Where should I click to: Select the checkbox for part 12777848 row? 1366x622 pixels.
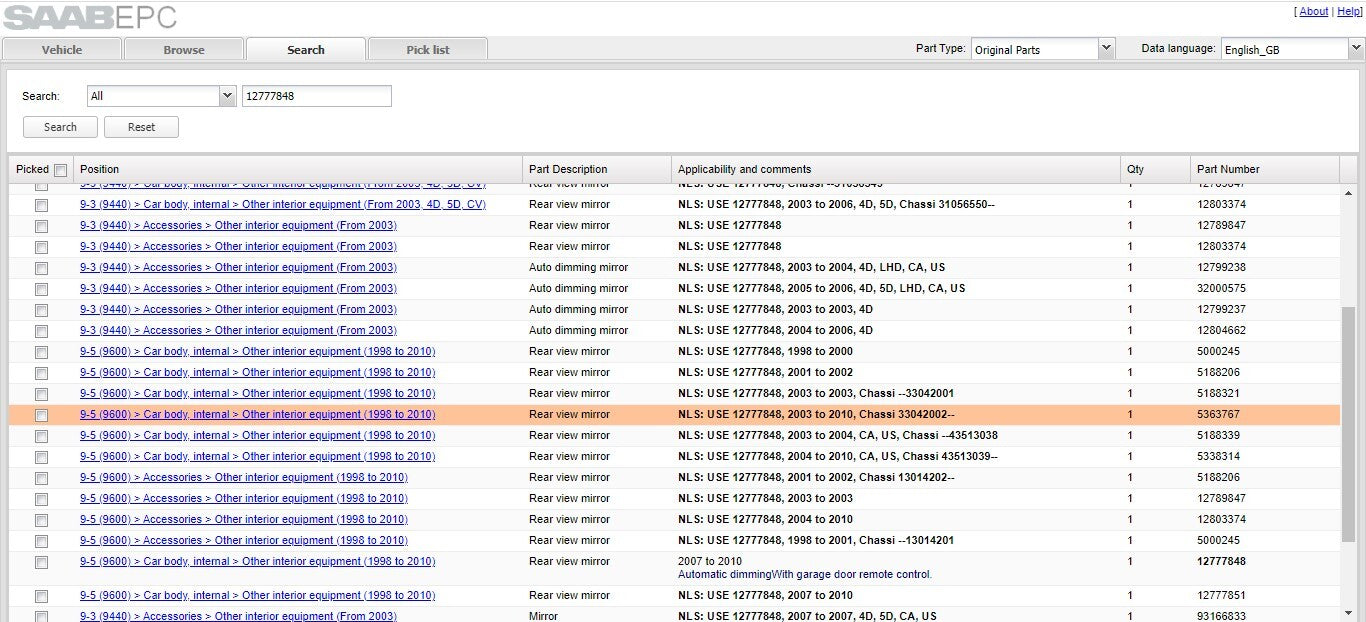[x=41, y=562]
